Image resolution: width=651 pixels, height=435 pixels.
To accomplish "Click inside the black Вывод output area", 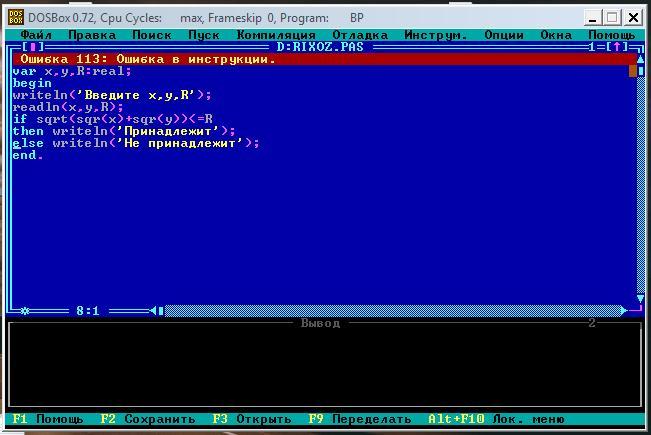I will (x=325, y=365).
